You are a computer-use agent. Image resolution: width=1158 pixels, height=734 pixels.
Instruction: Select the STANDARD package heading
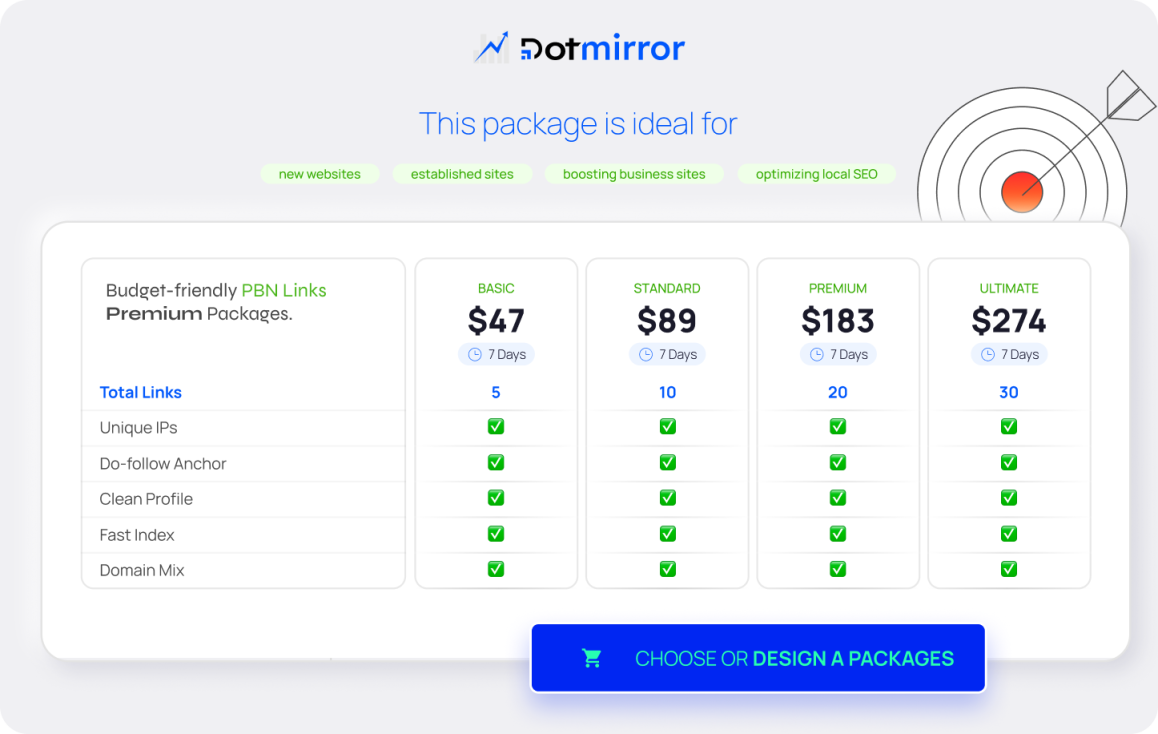pos(667,288)
